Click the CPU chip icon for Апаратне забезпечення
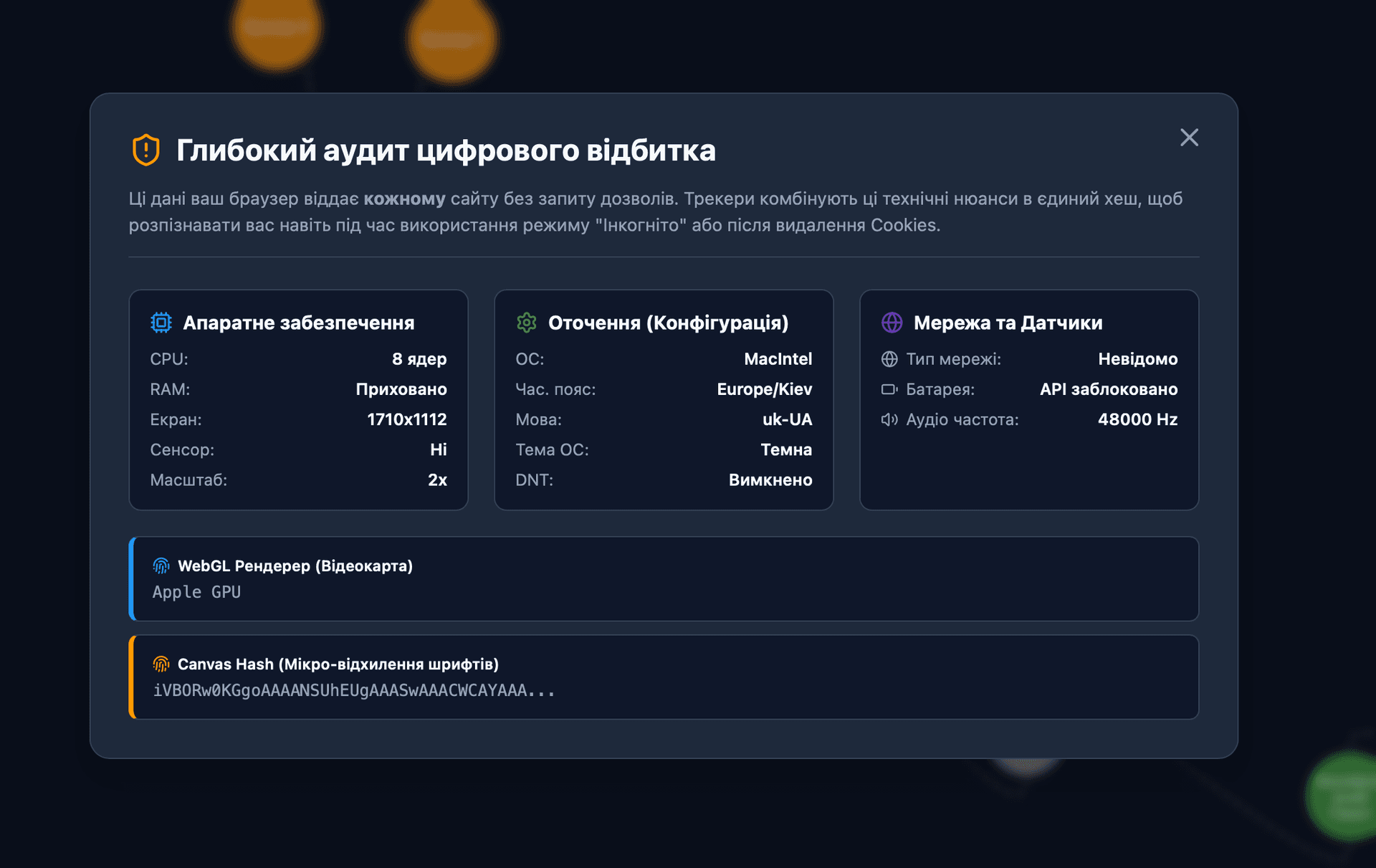This screenshot has width=1376, height=868. [161, 323]
